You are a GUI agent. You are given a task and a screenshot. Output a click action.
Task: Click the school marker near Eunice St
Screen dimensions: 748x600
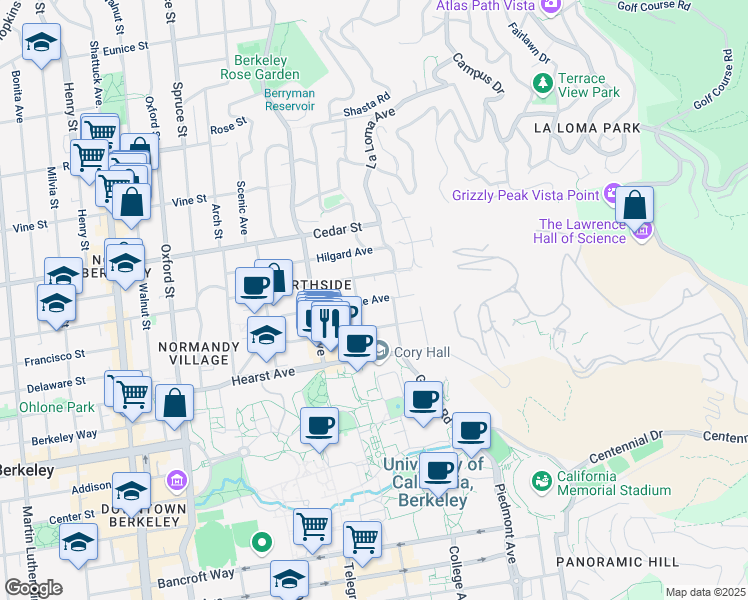[42, 42]
